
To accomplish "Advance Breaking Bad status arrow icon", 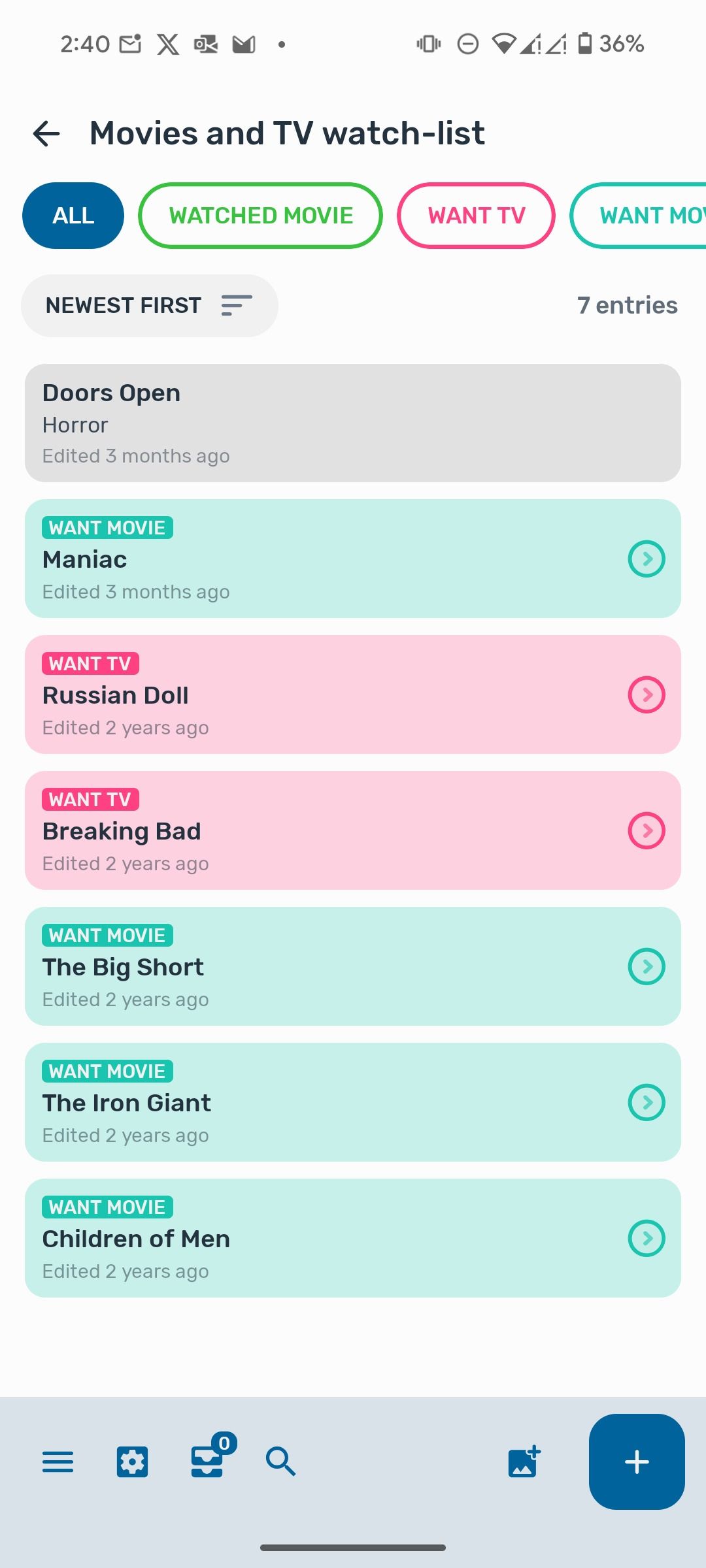I will [647, 830].
